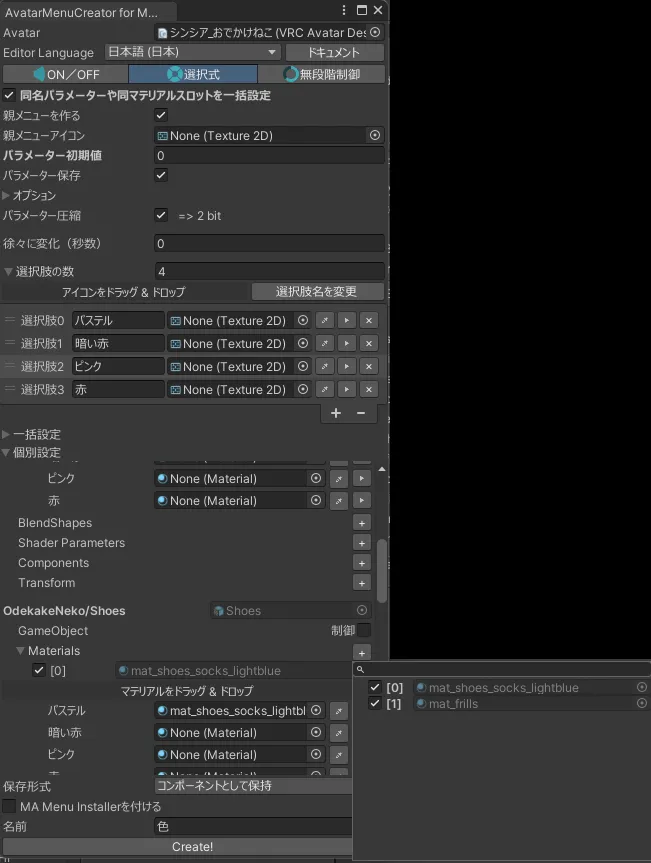Open the texture picker for 親メニューアイコン
This screenshot has width=651, height=863.
pyautogui.click(x=375, y=135)
